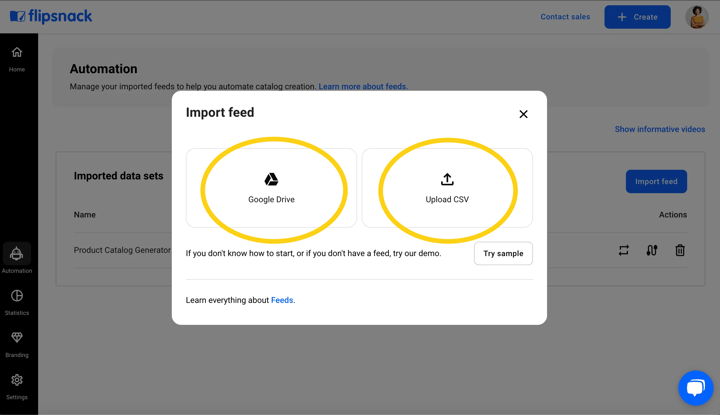Click the Create button
The image size is (720, 415).
click(x=637, y=17)
